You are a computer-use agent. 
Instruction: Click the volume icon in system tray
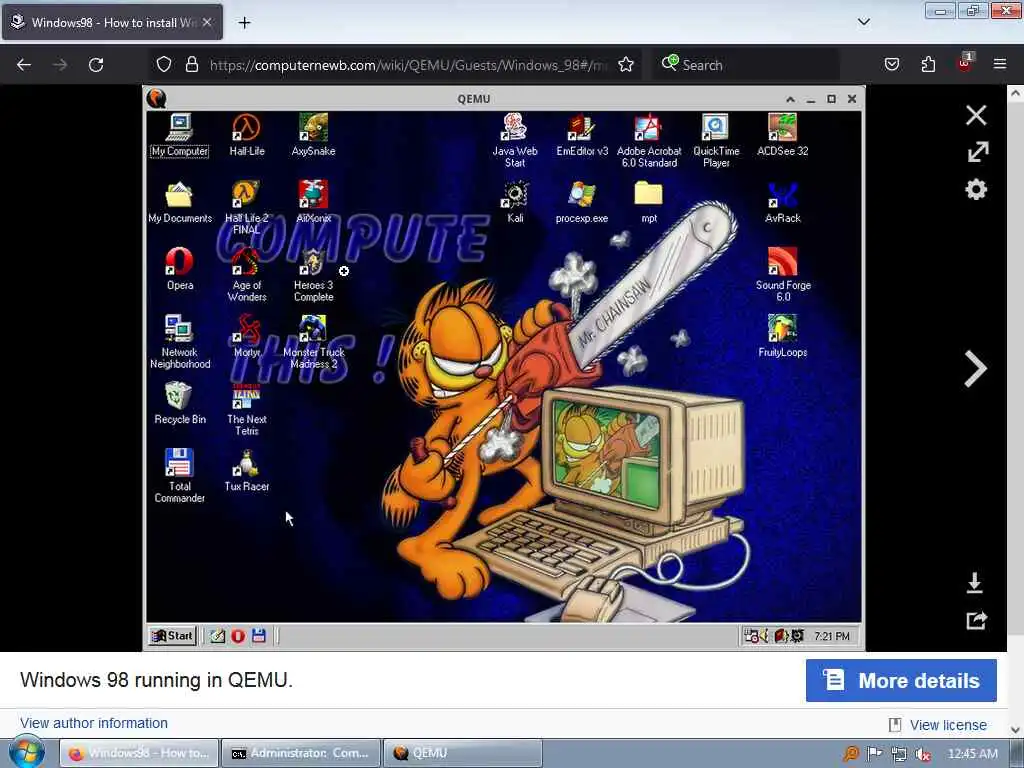point(922,754)
